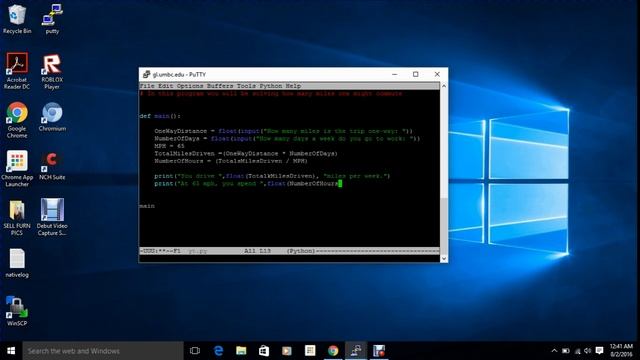Click the 'NumberOfHours =' calculation line
Image resolution: width=640 pixels, height=360 pixels.
(231, 161)
